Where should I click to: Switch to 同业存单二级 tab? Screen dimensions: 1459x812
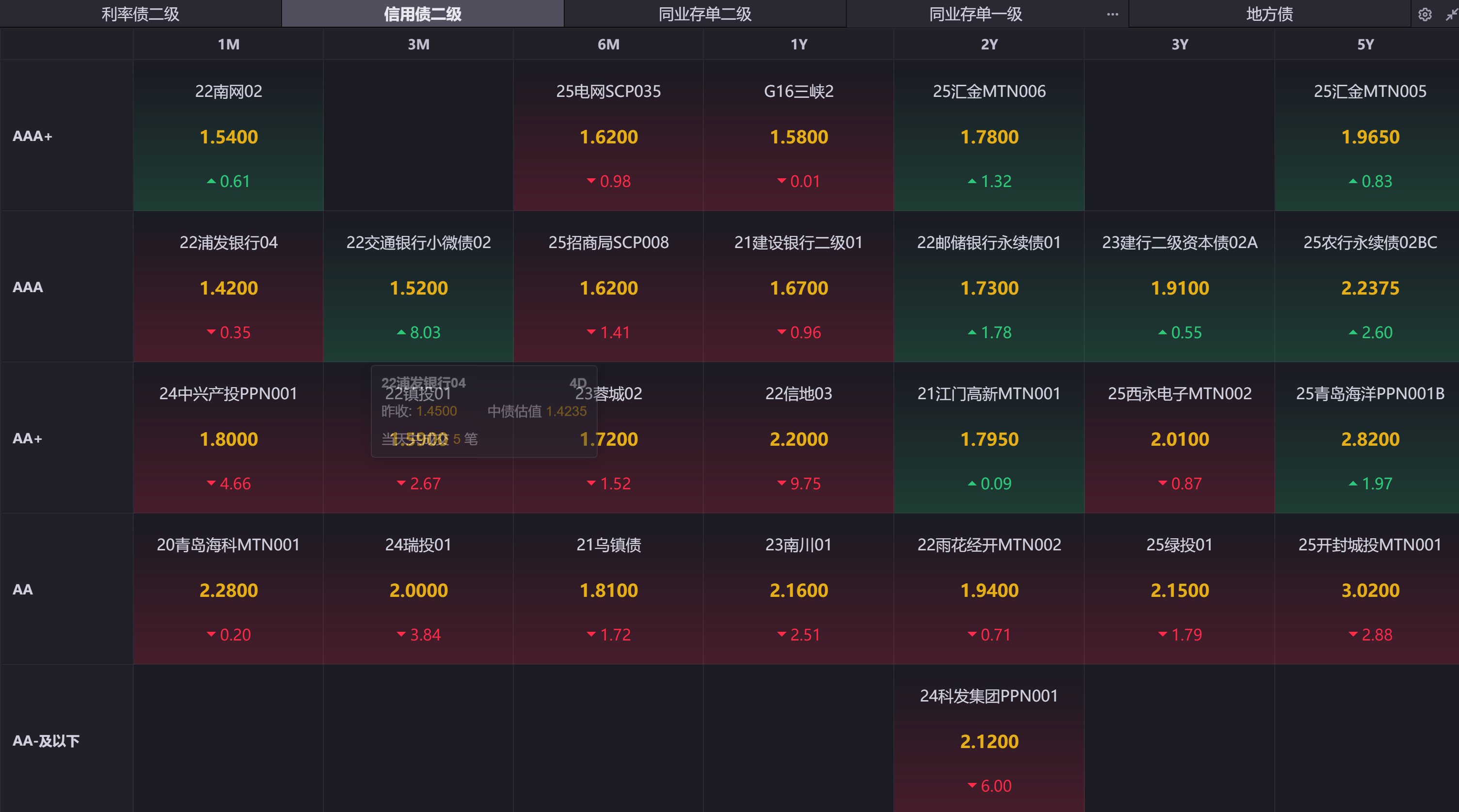coord(705,14)
